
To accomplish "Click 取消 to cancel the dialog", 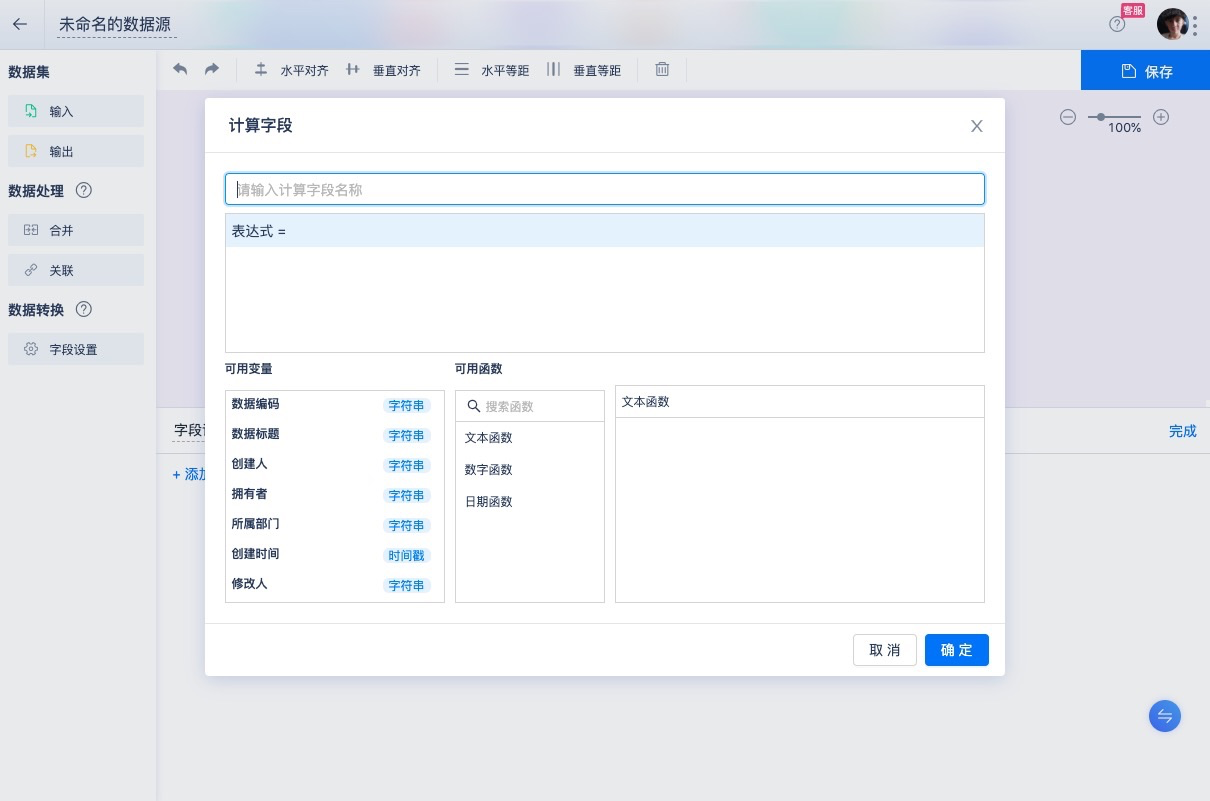I will pyautogui.click(x=885, y=650).
